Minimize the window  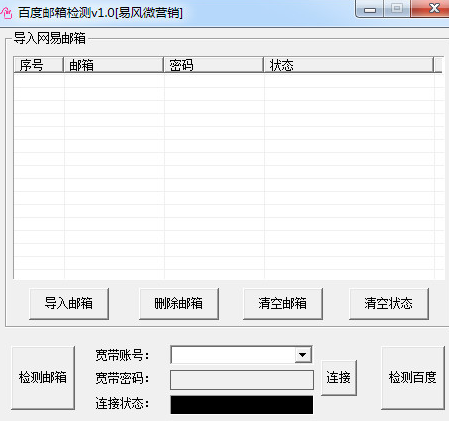(370, 9)
